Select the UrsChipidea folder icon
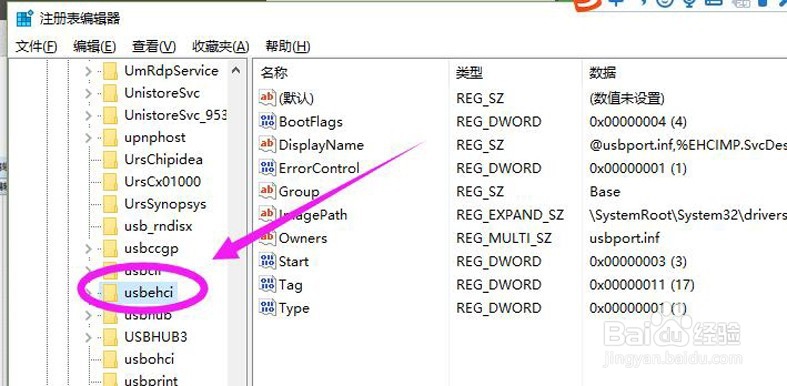The image size is (787, 386). 110,159
